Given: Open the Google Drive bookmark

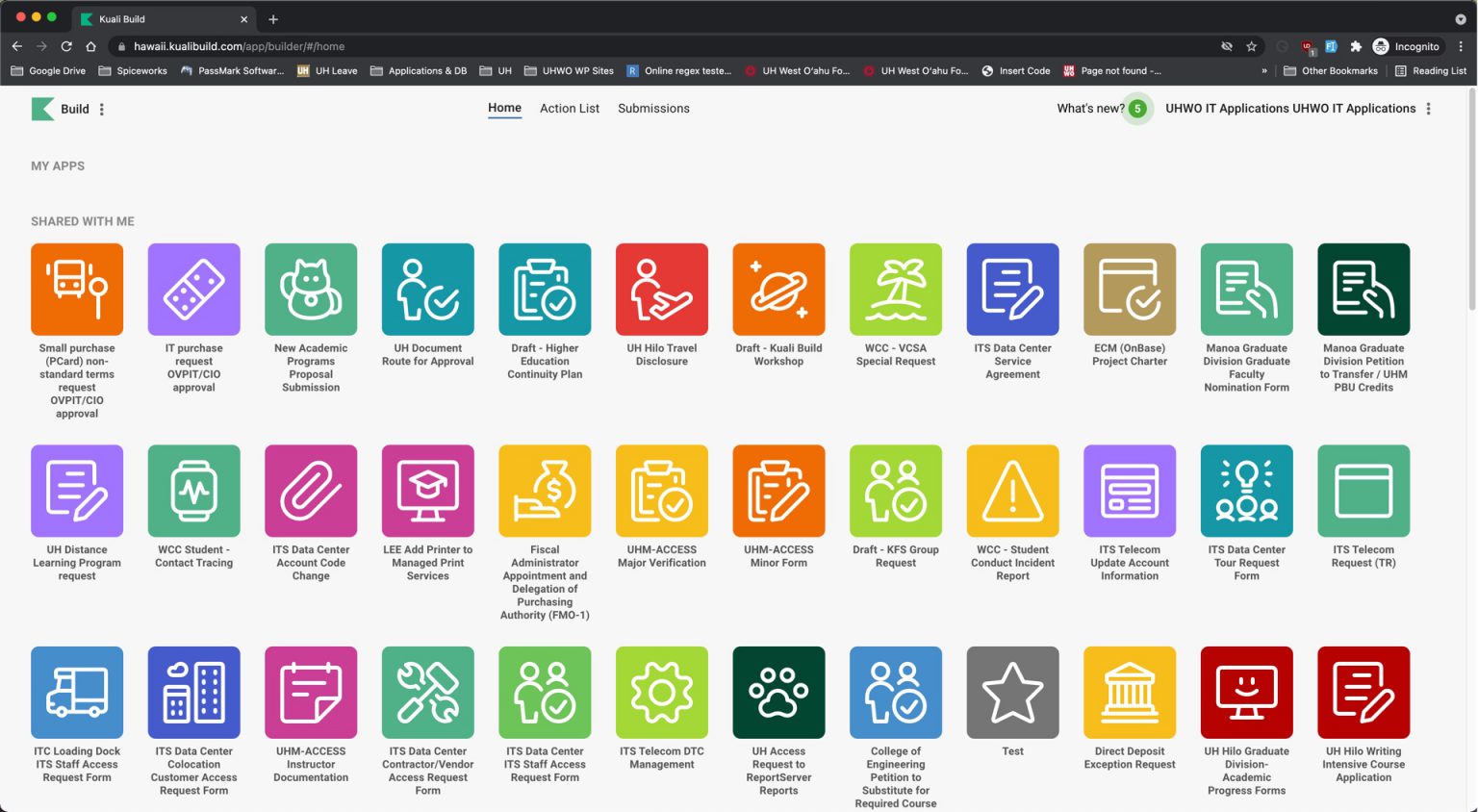Looking at the screenshot, I should (x=48, y=71).
